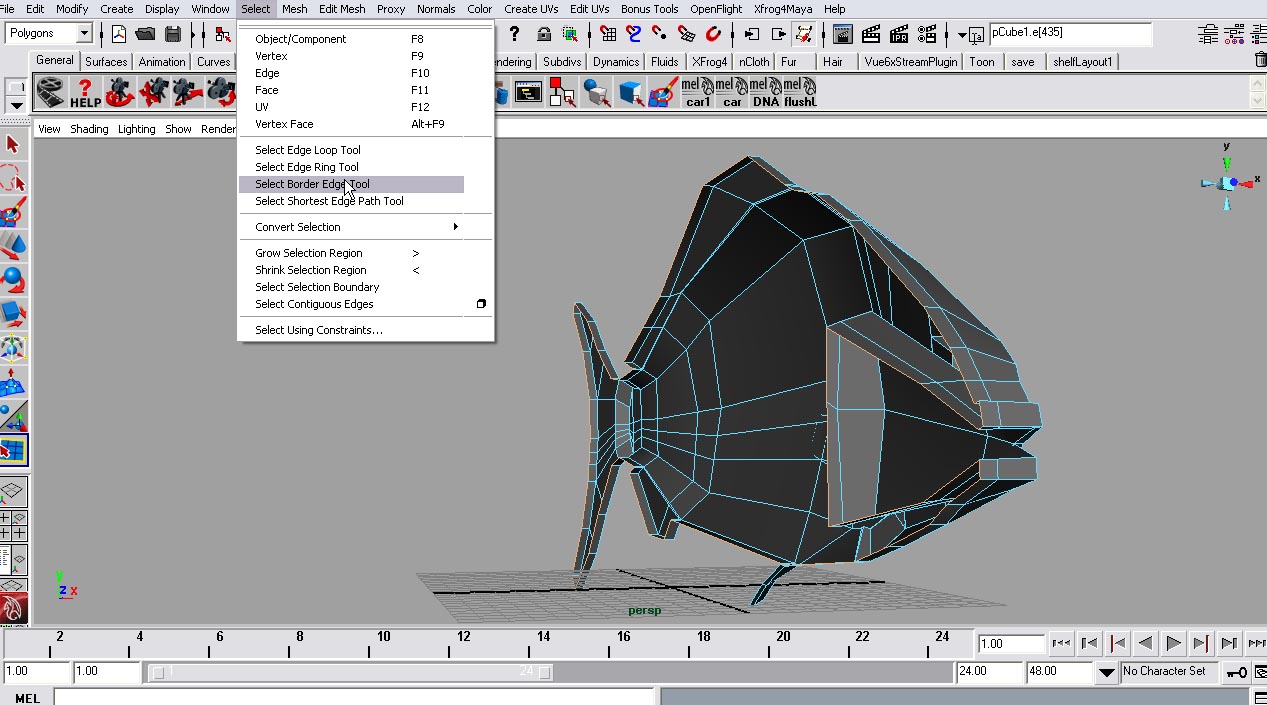
Task: Activate the Universal Manipulator tool
Action: tap(13, 348)
